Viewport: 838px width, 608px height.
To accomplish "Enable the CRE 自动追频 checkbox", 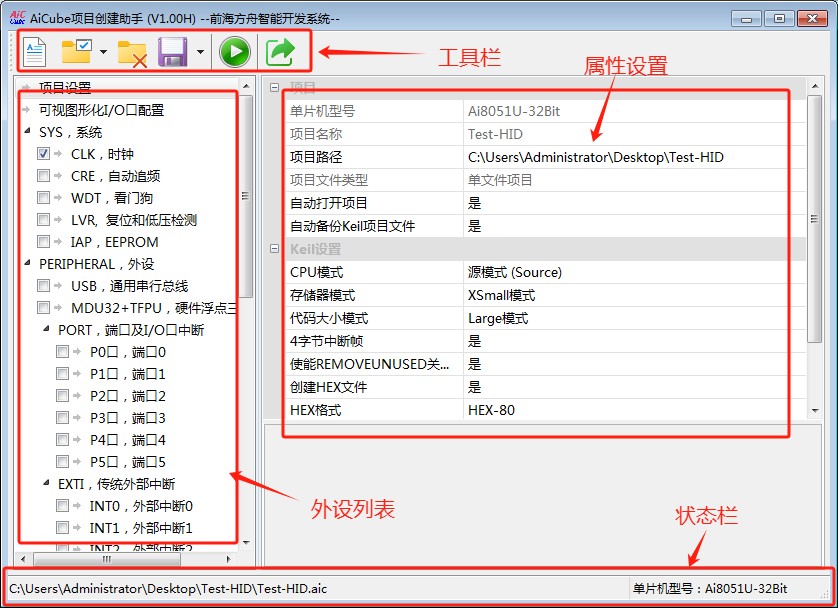I will (x=43, y=176).
